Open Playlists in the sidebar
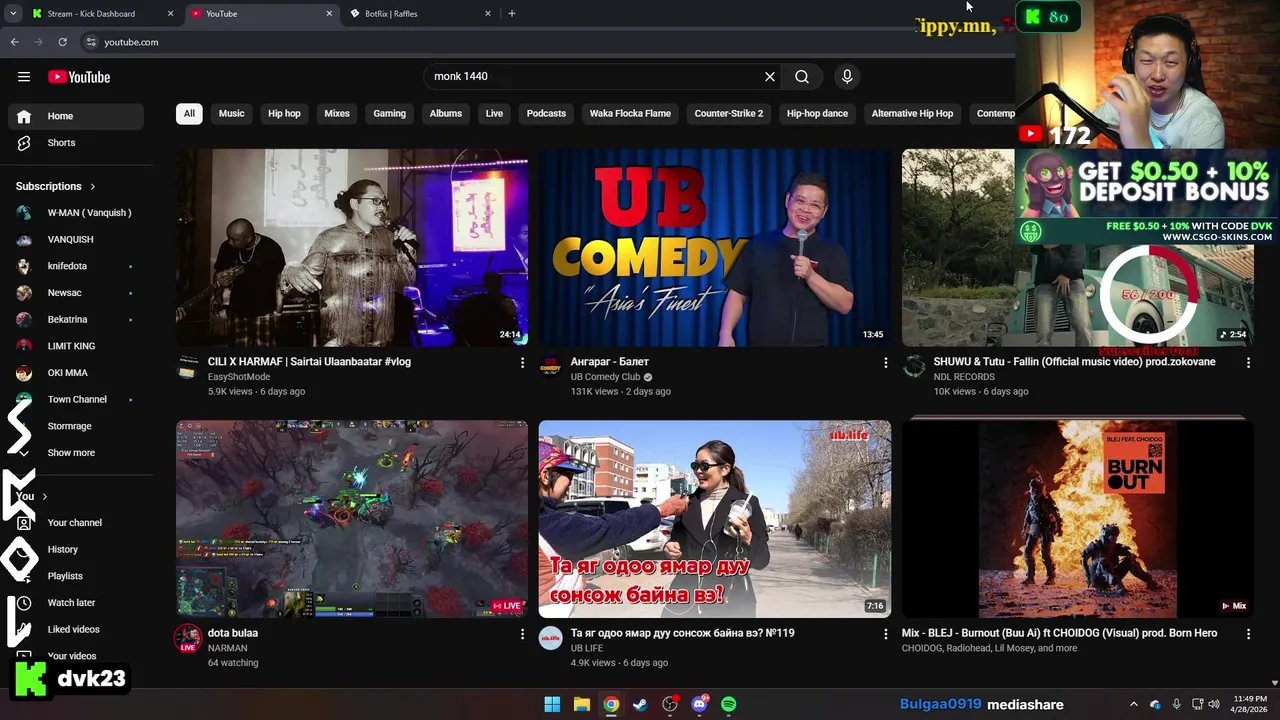 76,576
